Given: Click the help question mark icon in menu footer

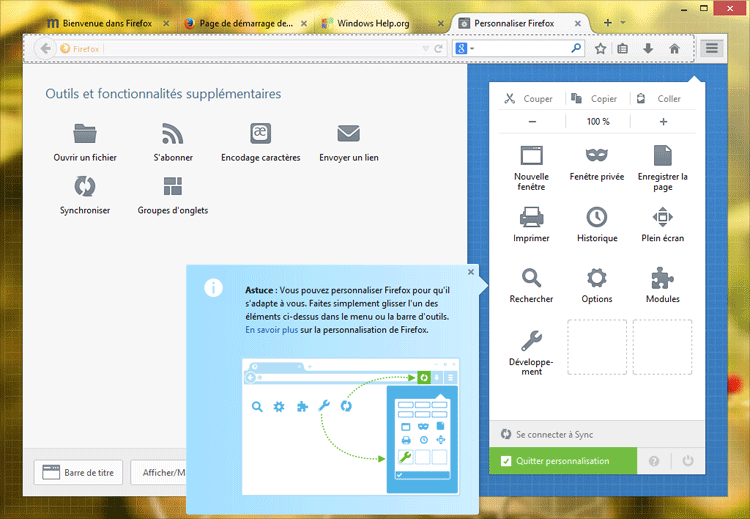Looking at the screenshot, I should pyautogui.click(x=654, y=461).
